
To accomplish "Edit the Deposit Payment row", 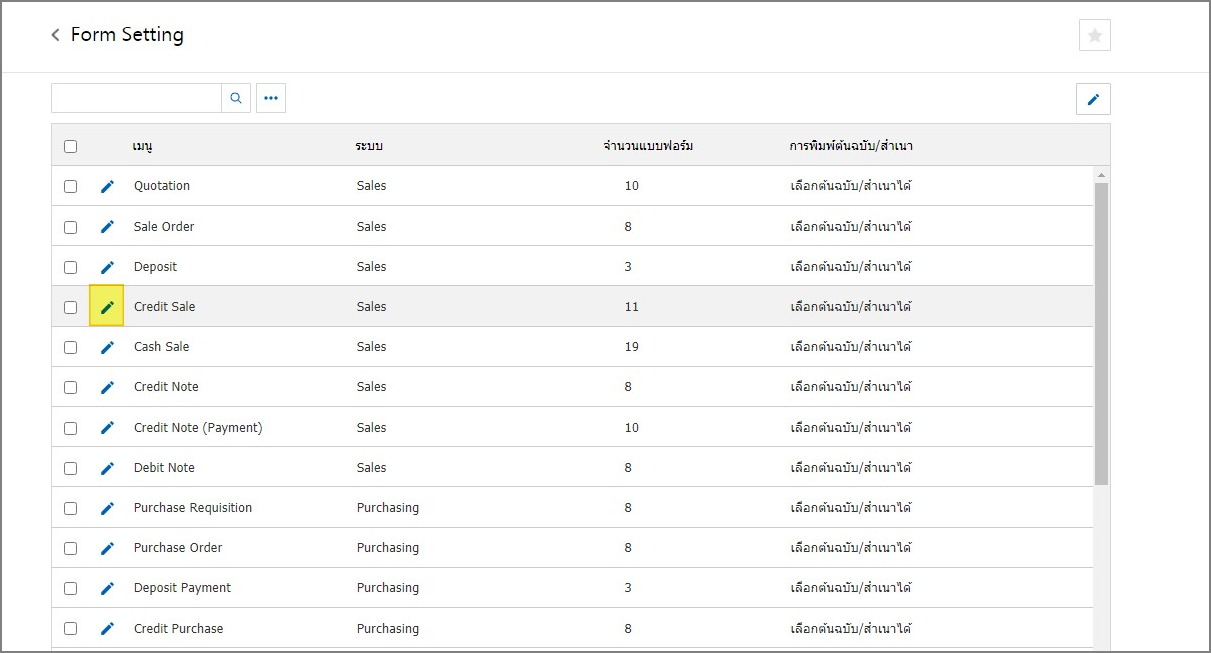I will [x=107, y=588].
